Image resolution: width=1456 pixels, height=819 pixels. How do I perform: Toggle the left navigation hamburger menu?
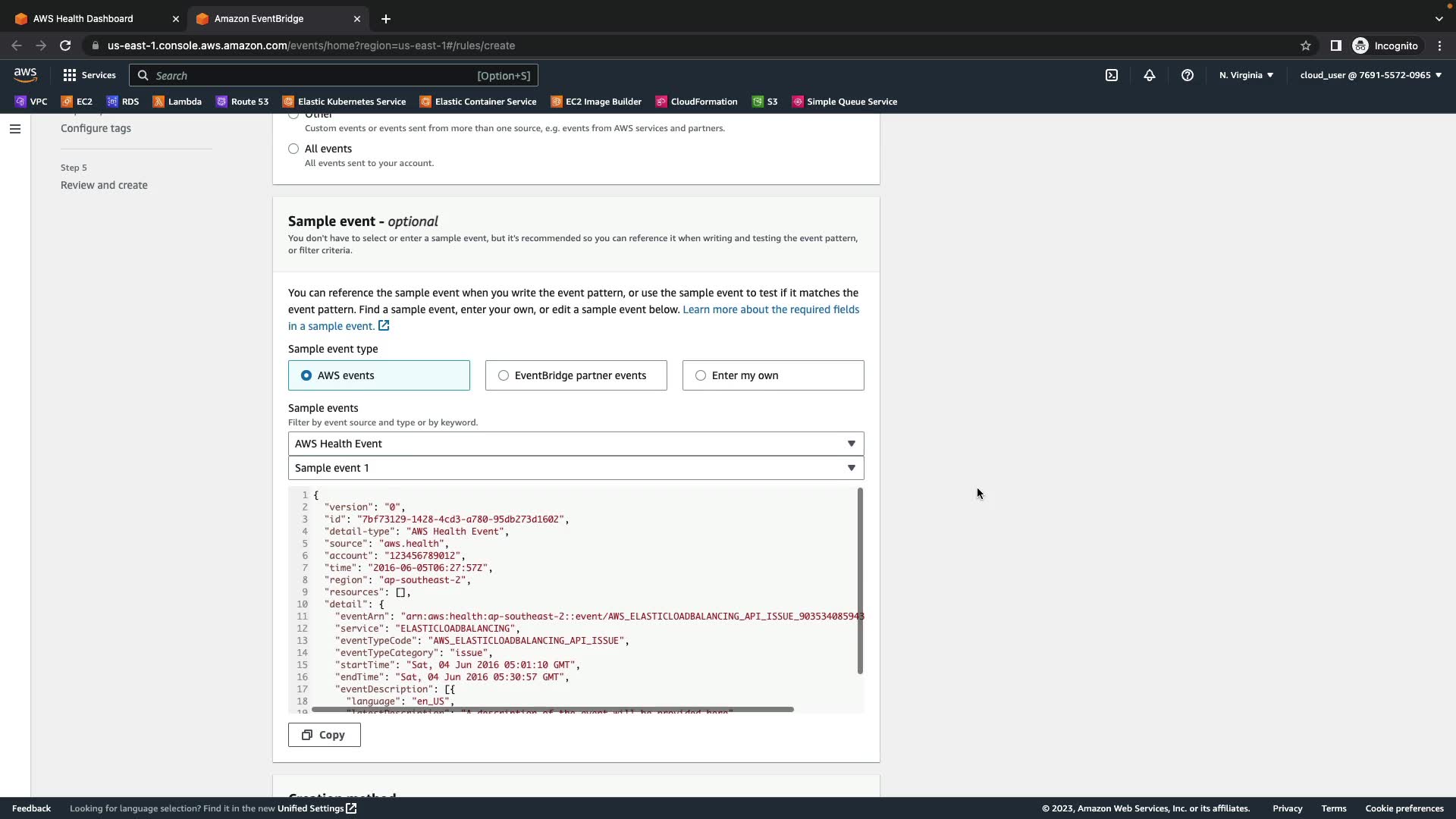coord(14,129)
